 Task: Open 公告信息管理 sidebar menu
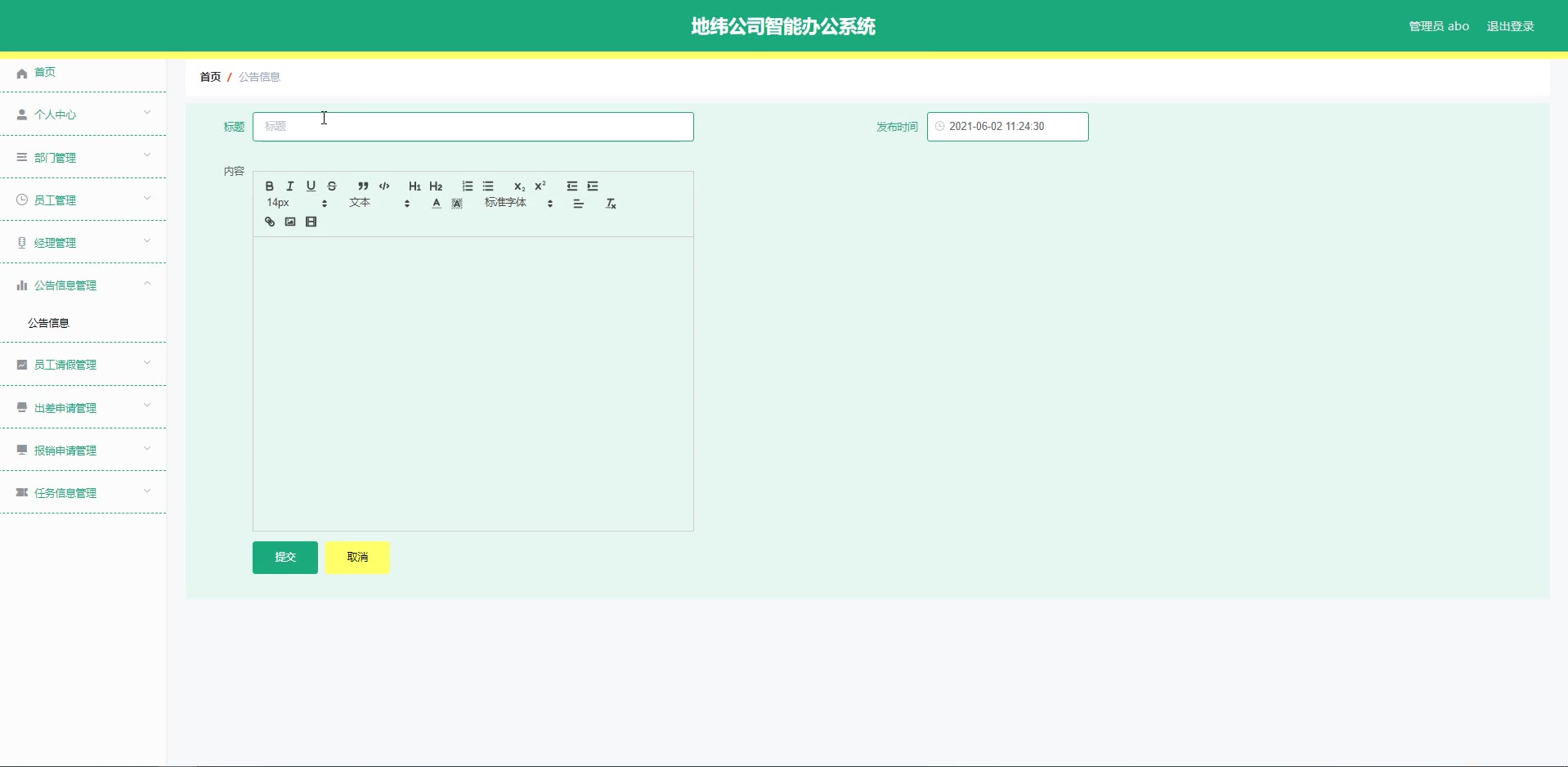click(x=83, y=285)
